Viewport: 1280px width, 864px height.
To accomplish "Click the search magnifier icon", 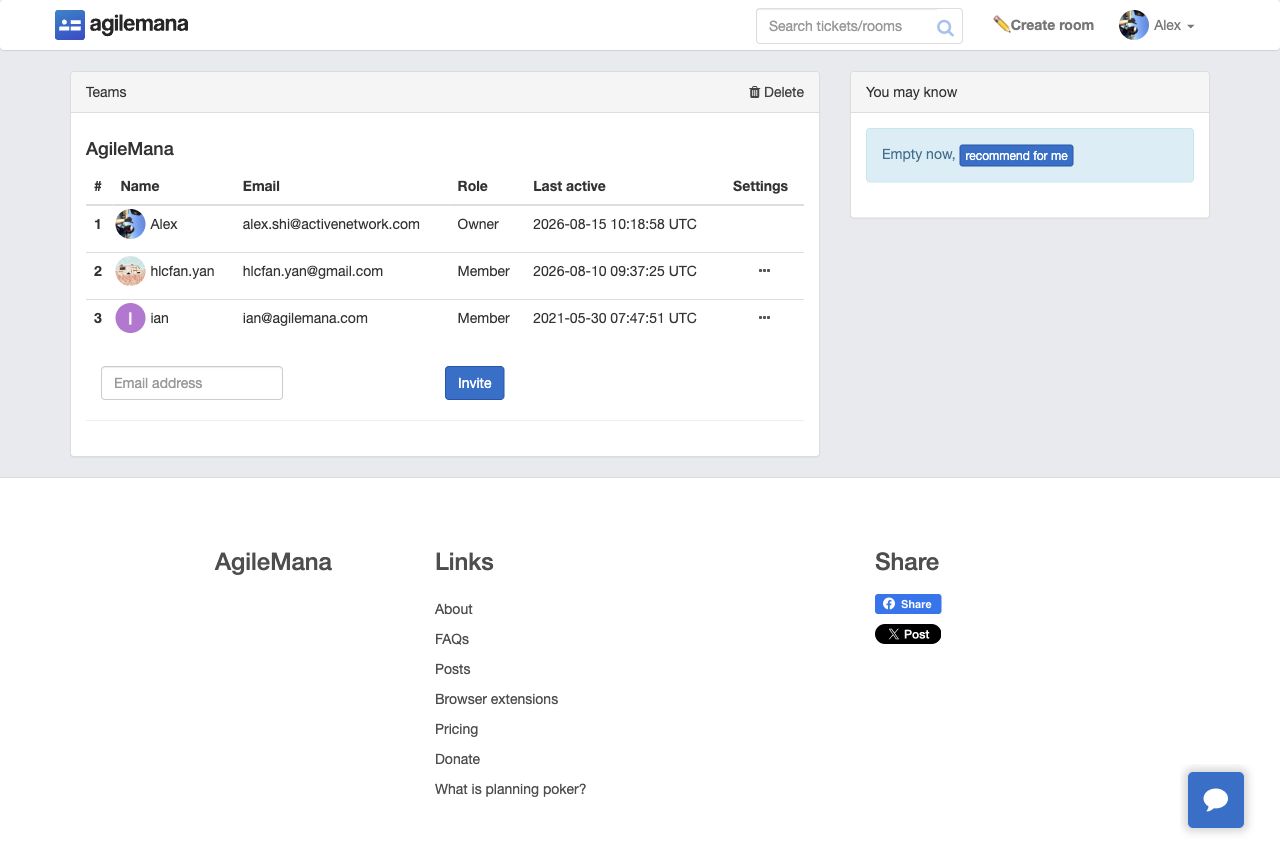I will tap(945, 27).
